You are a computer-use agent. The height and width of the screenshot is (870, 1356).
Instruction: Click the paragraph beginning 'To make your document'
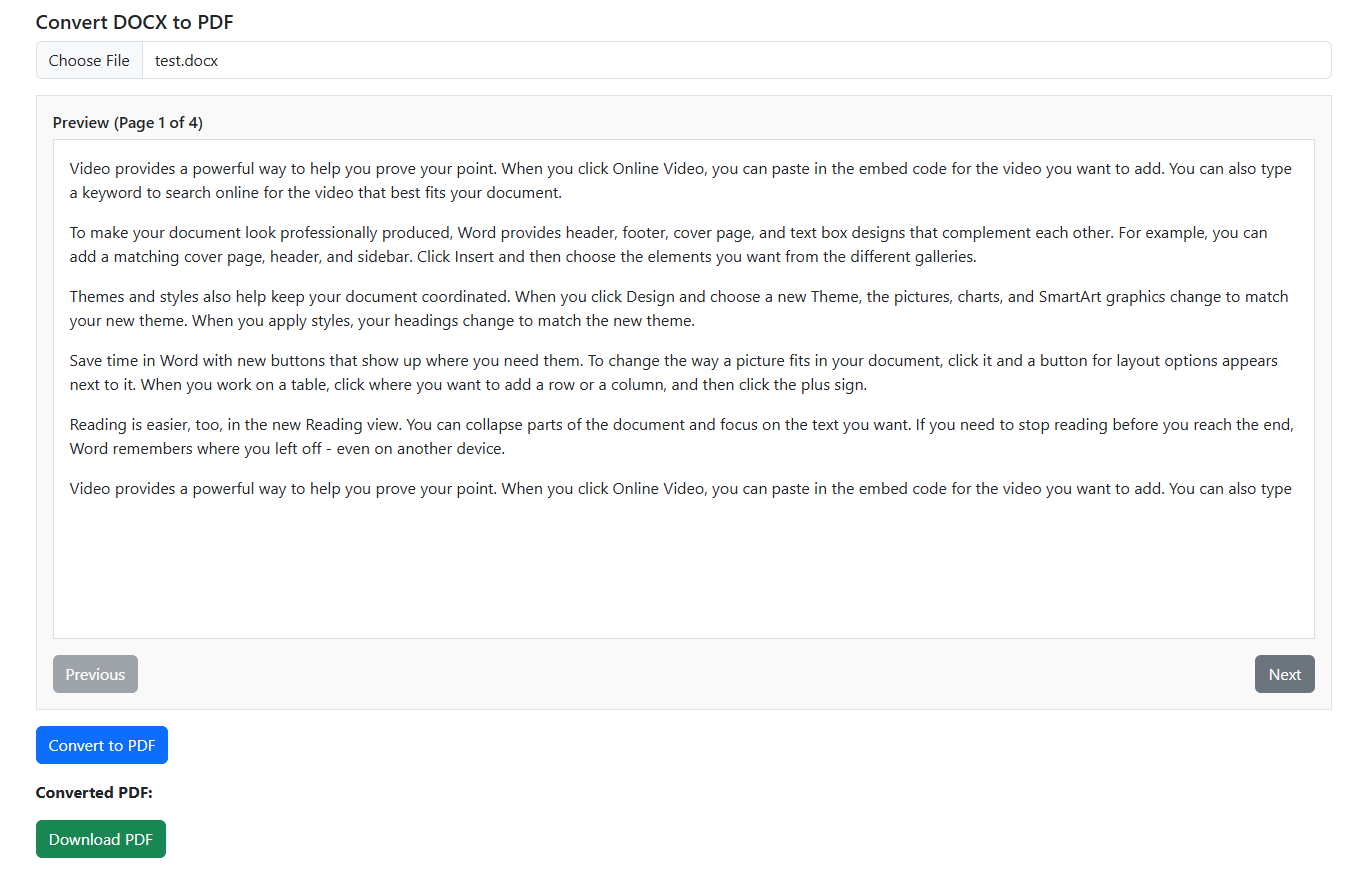(668, 244)
